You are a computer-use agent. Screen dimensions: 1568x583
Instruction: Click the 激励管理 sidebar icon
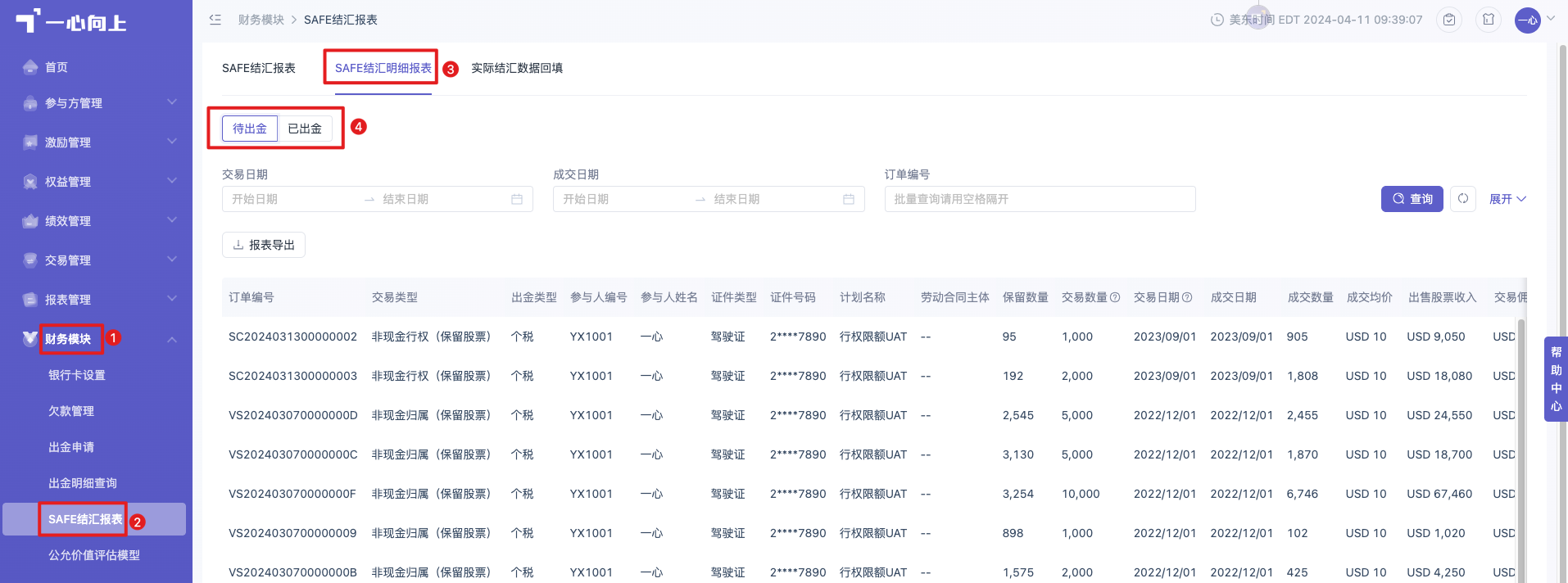pos(30,142)
